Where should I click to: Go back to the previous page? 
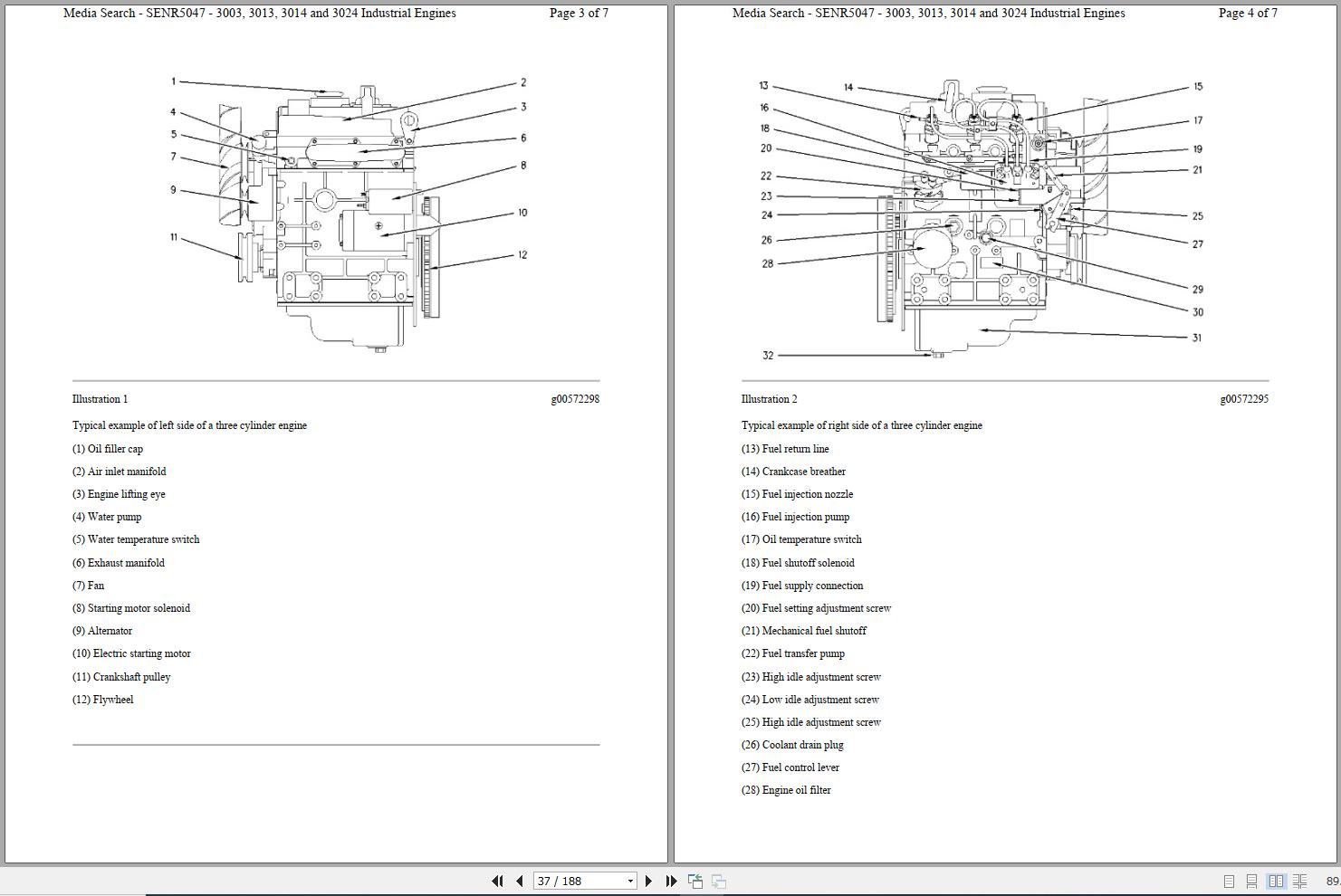click(518, 880)
